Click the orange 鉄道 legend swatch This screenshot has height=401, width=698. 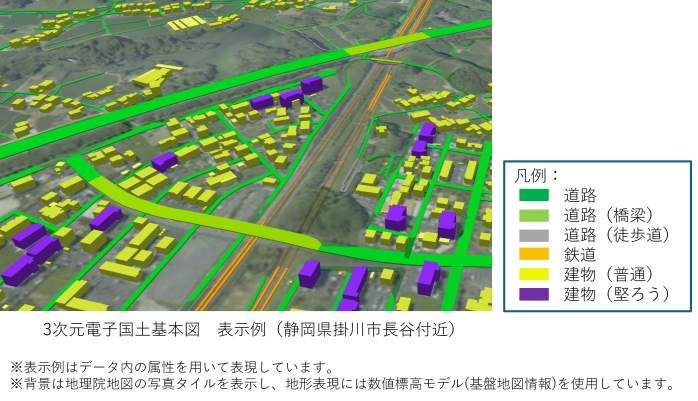[534, 254]
